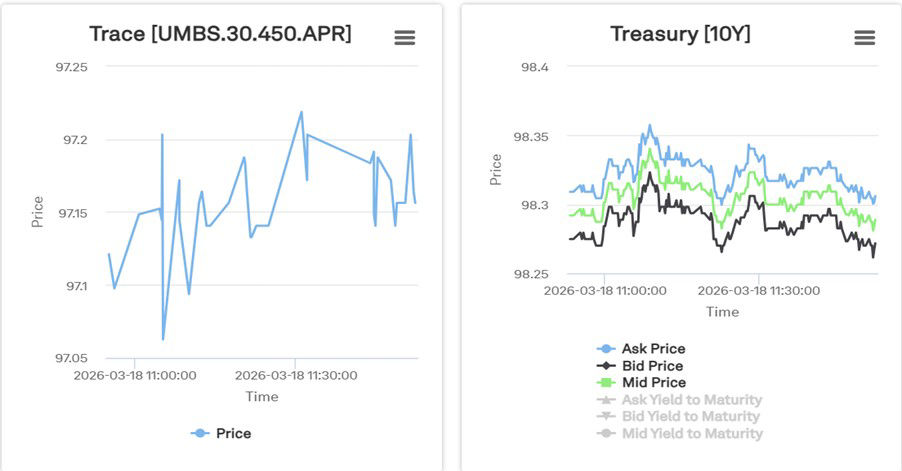Image resolution: width=902 pixels, height=471 pixels.
Task: Click the green Mid Price legend marker
Action: tap(605, 383)
